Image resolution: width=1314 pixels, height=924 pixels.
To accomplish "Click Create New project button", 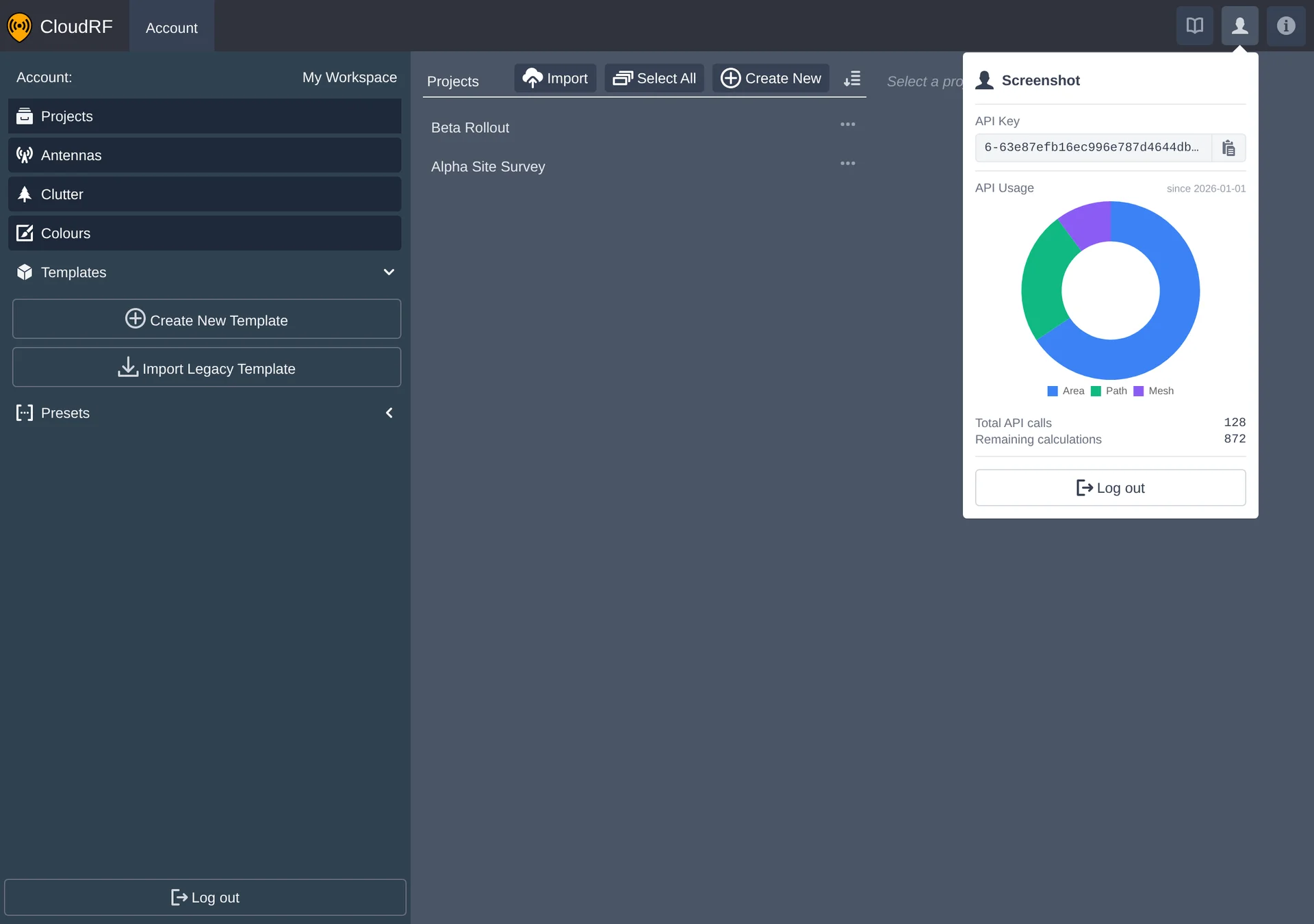I will tap(771, 78).
